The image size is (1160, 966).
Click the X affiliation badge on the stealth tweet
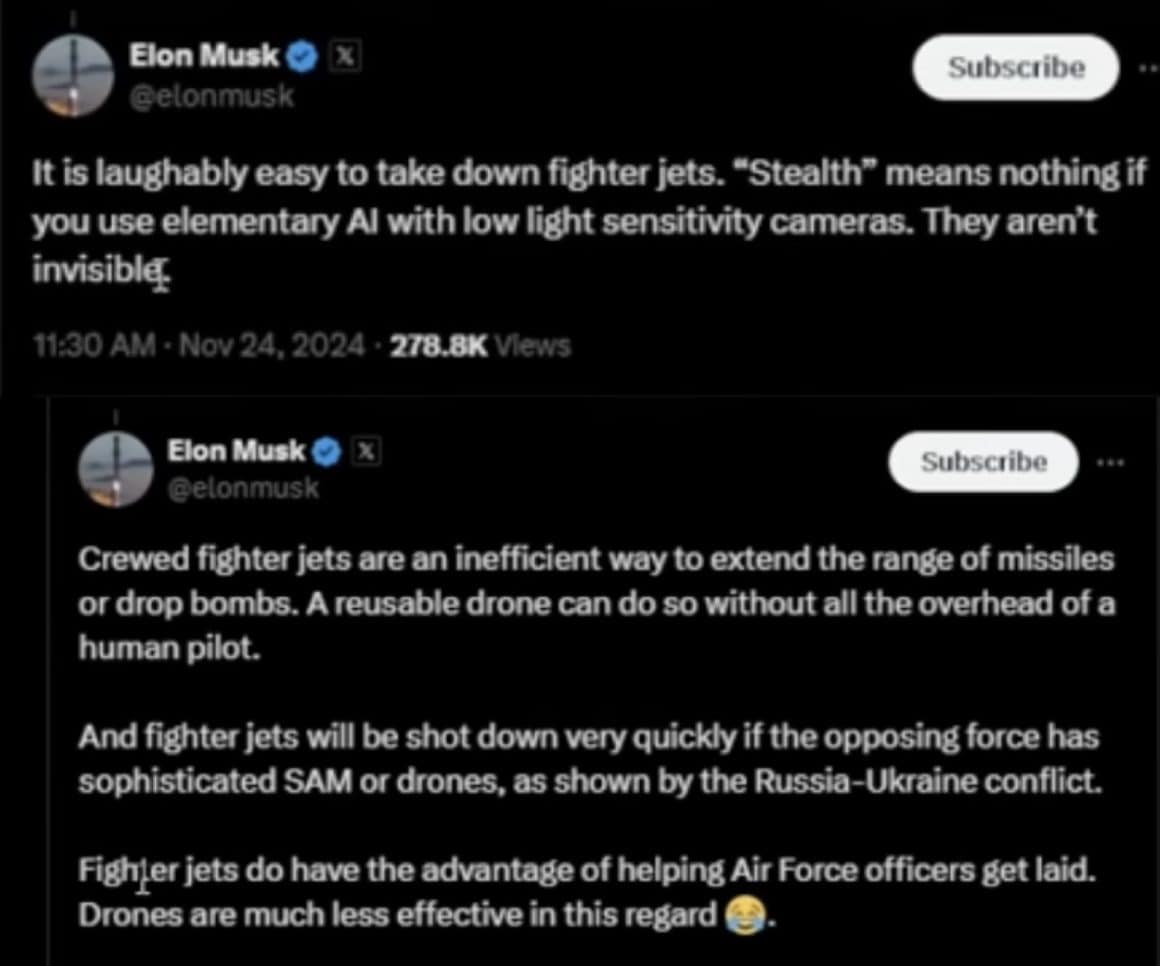pos(343,58)
